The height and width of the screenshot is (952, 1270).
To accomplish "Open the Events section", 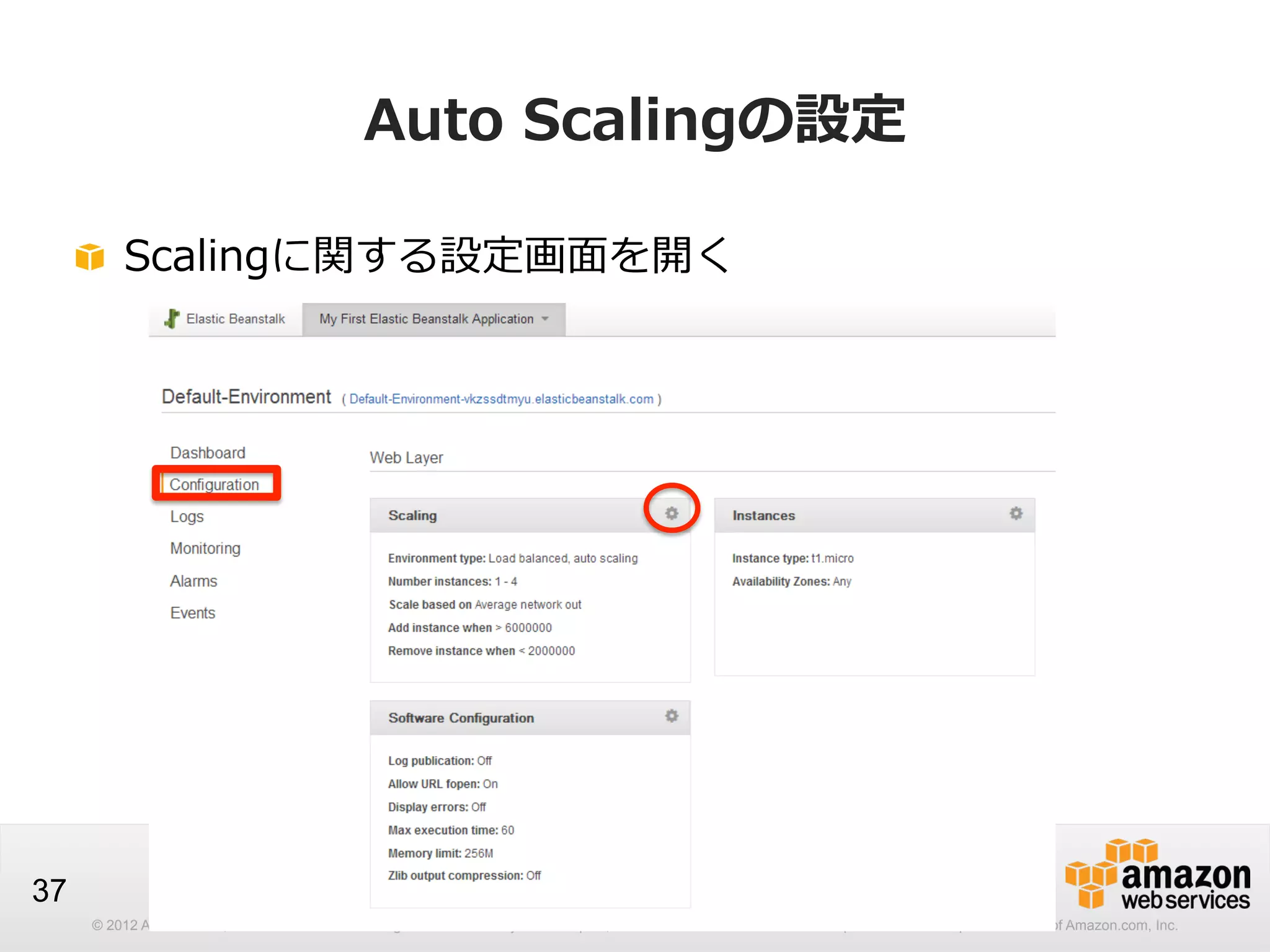I will [x=193, y=613].
